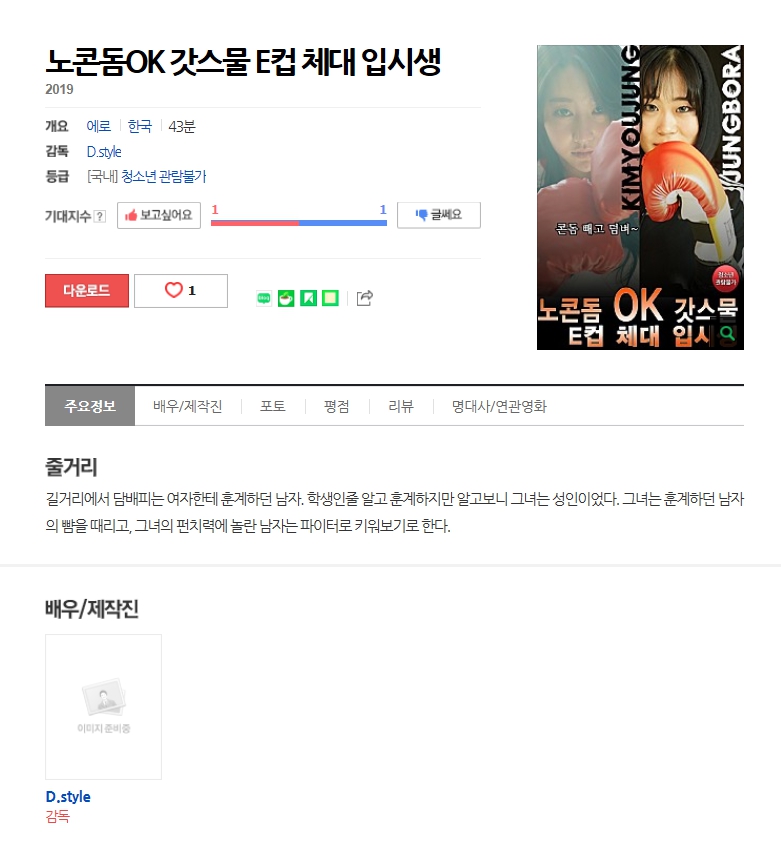Go to the 리뷰 tab
This screenshot has height=842, width=781.
[401, 407]
